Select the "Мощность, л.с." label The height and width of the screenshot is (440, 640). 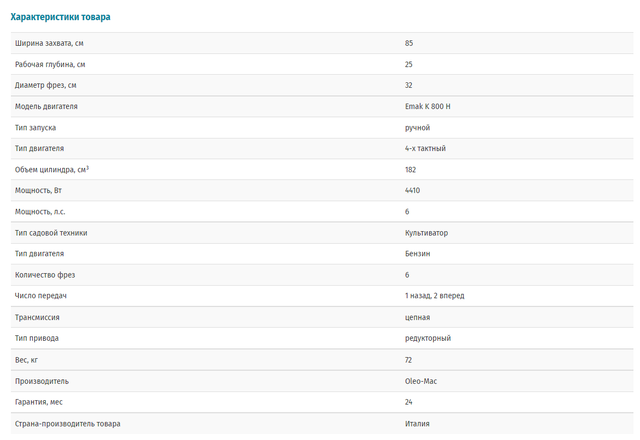(42, 211)
